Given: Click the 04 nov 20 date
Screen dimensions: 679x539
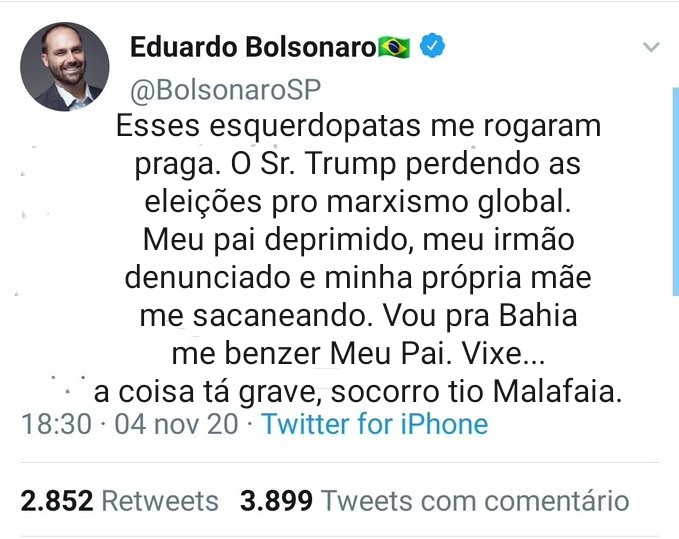Looking at the screenshot, I should (x=177, y=424).
